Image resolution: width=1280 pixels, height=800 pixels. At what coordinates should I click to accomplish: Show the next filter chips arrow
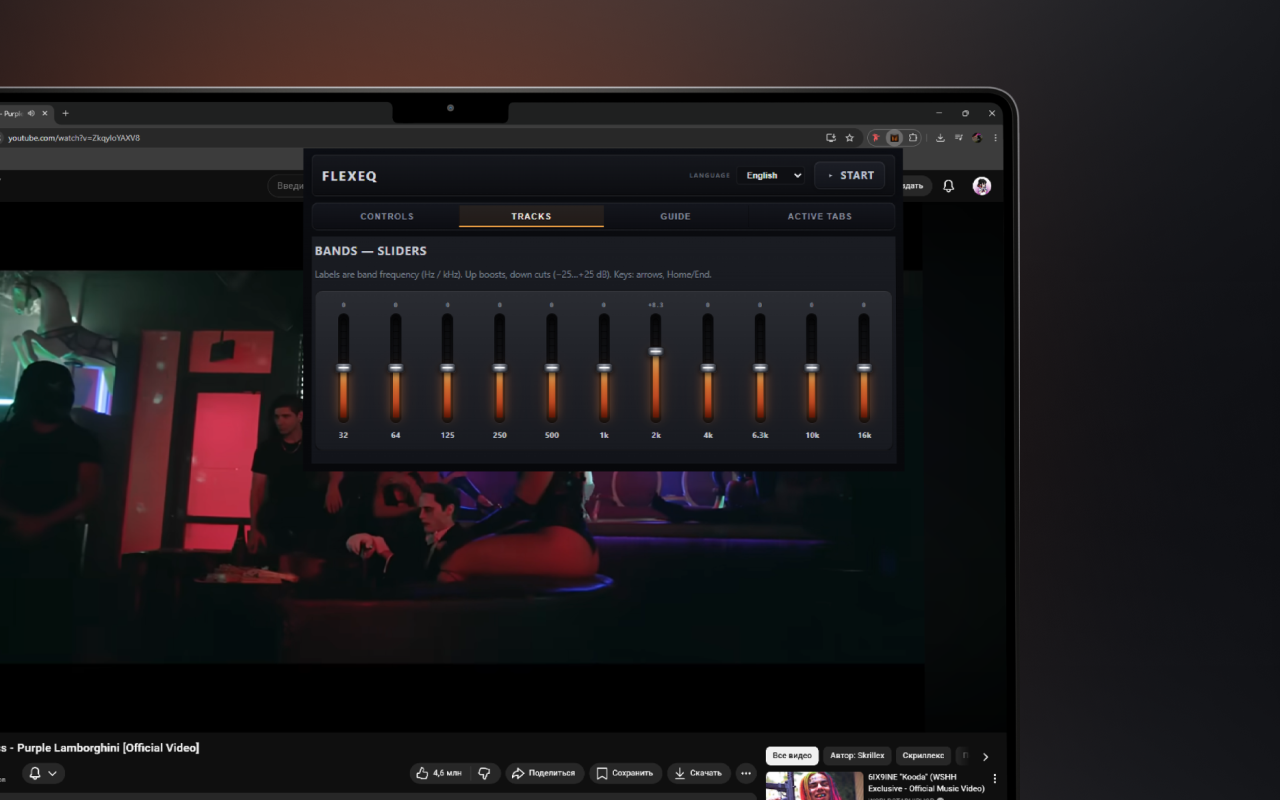tap(985, 757)
